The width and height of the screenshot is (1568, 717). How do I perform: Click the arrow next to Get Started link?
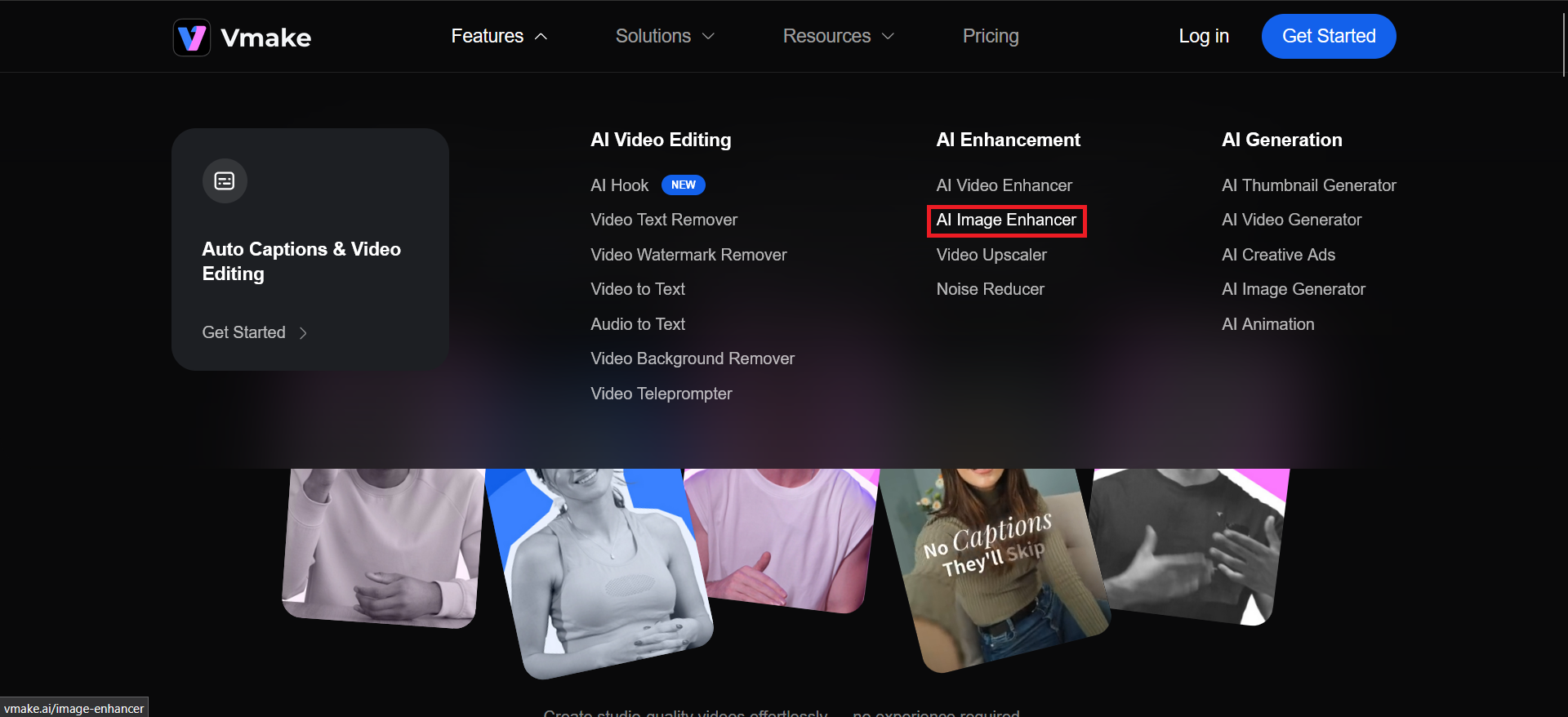(x=303, y=333)
